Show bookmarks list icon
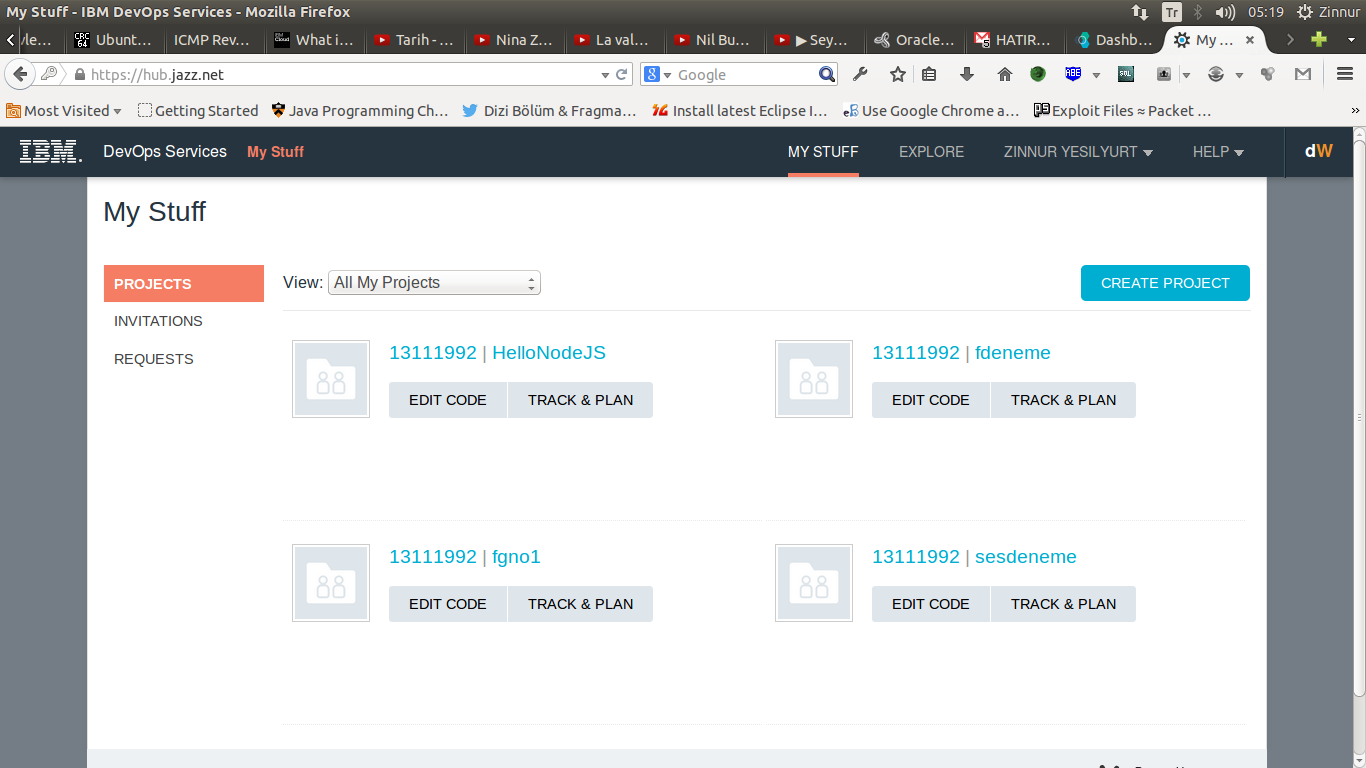 coord(929,74)
